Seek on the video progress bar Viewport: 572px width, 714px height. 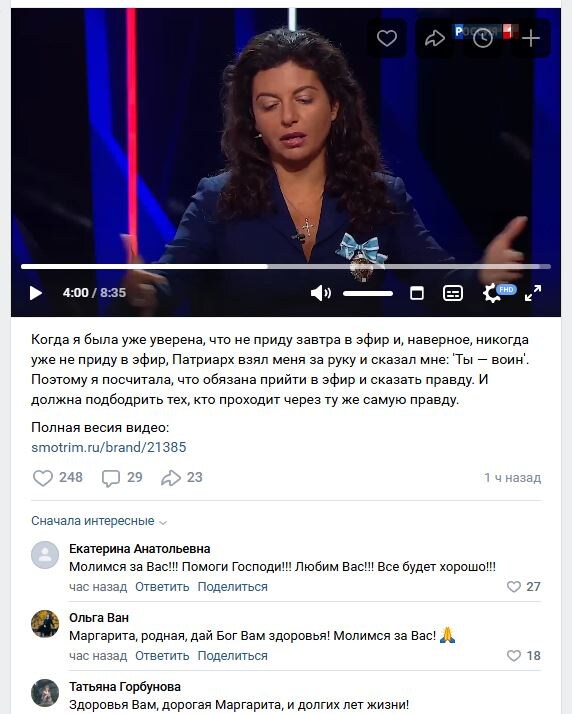[286, 266]
